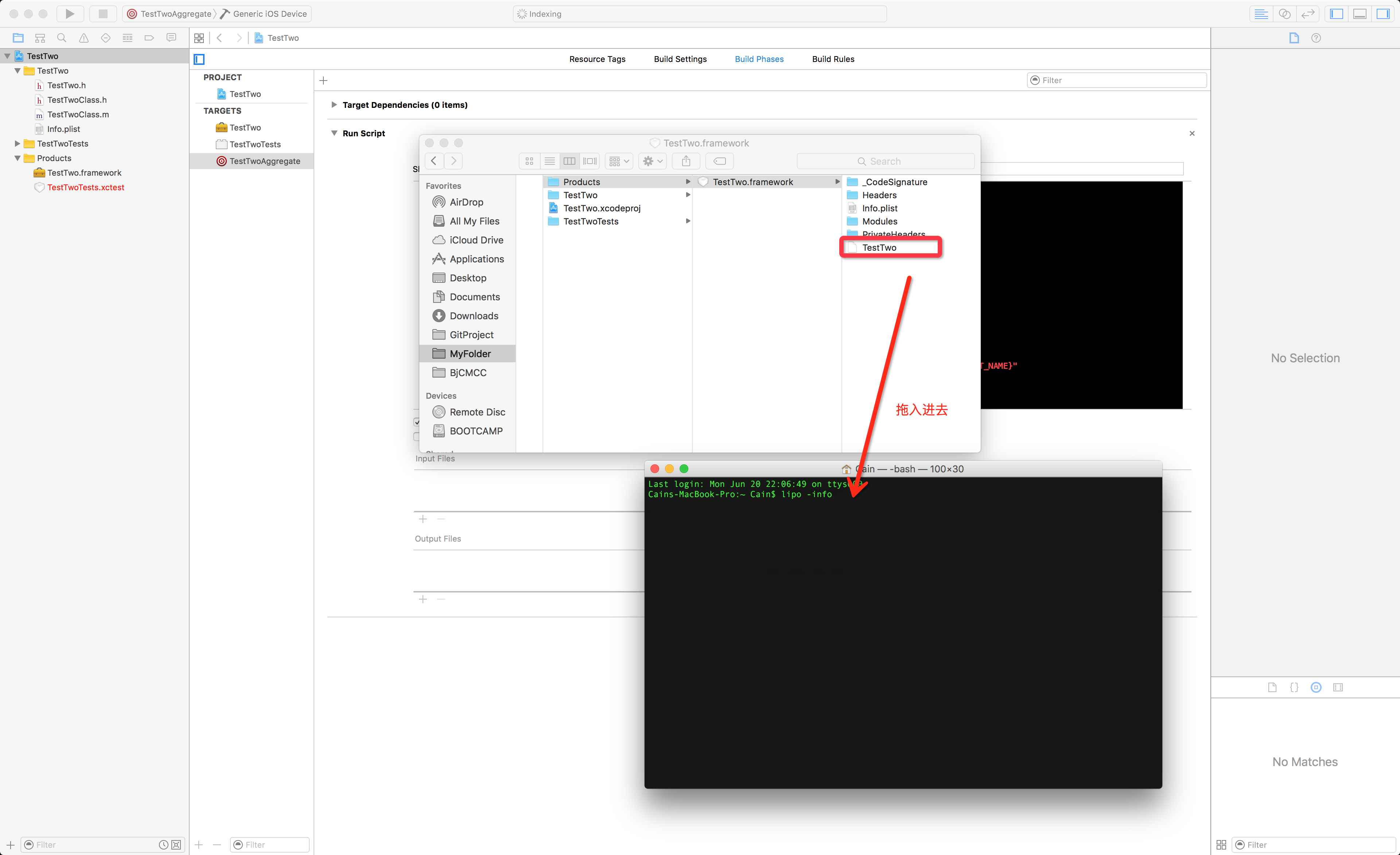The image size is (1400, 855).
Task: Click the Finder Search field
Action: point(886,161)
